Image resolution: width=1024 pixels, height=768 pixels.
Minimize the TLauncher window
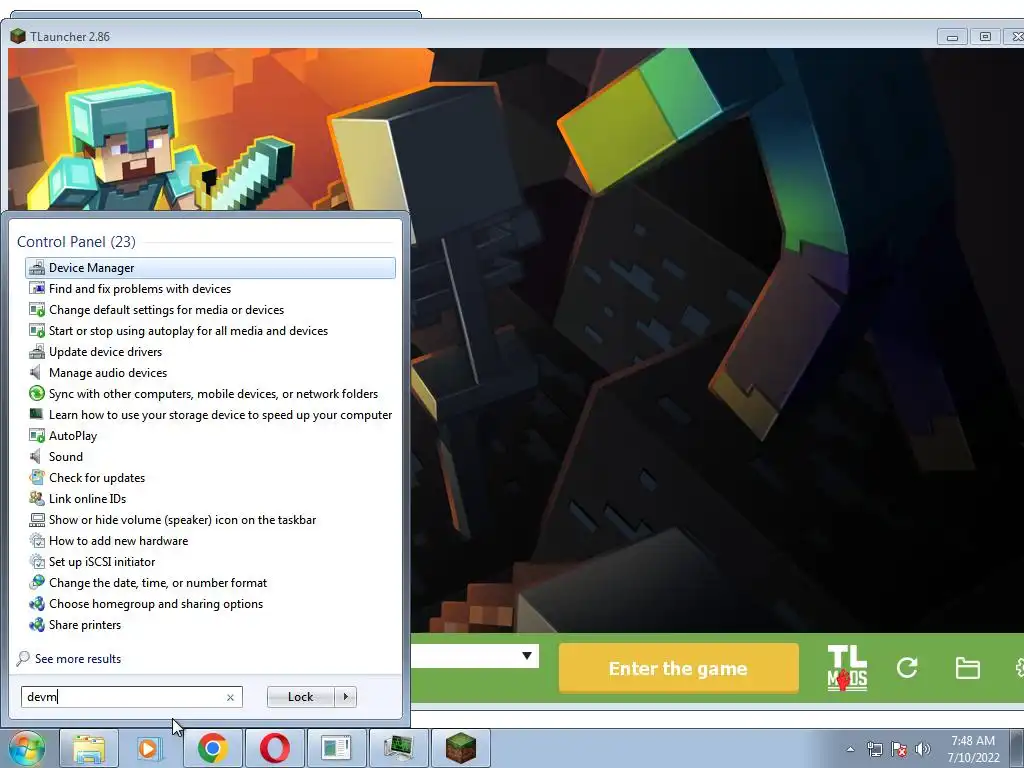tap(952, 37)
